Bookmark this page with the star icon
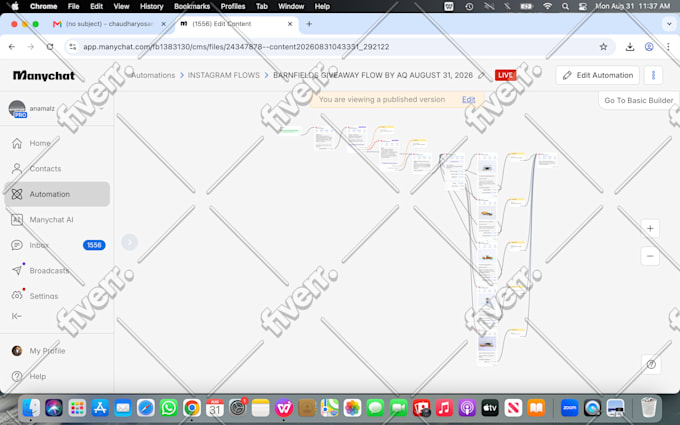 603,47
